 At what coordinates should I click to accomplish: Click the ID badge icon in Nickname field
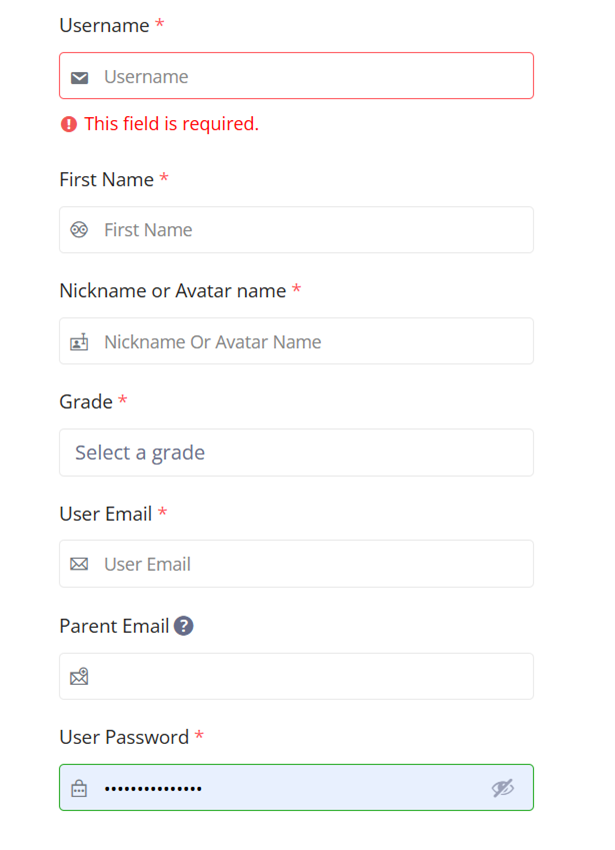[80, 342]
